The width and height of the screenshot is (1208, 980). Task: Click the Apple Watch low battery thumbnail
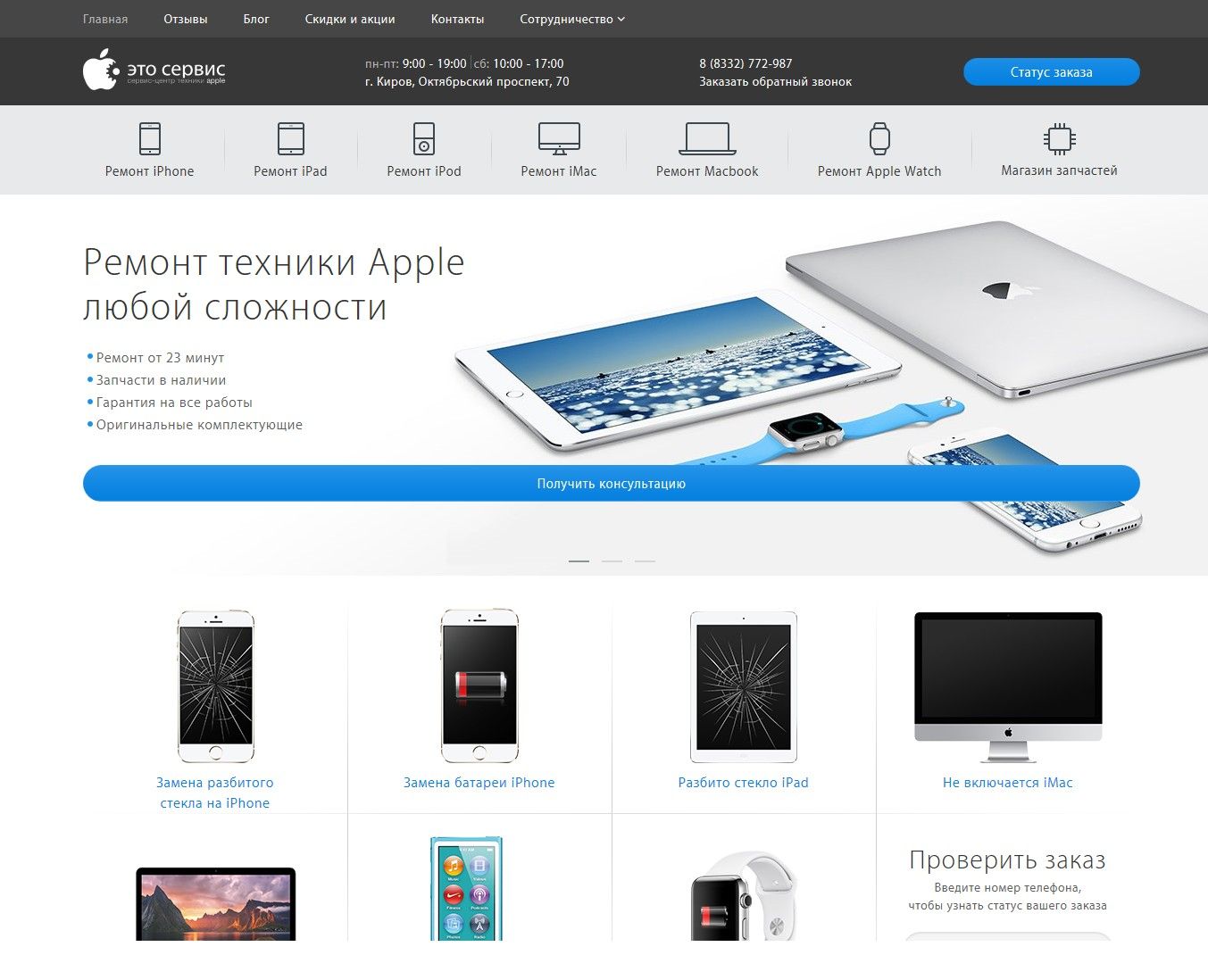pyautogui.click(x=744, y=895)
